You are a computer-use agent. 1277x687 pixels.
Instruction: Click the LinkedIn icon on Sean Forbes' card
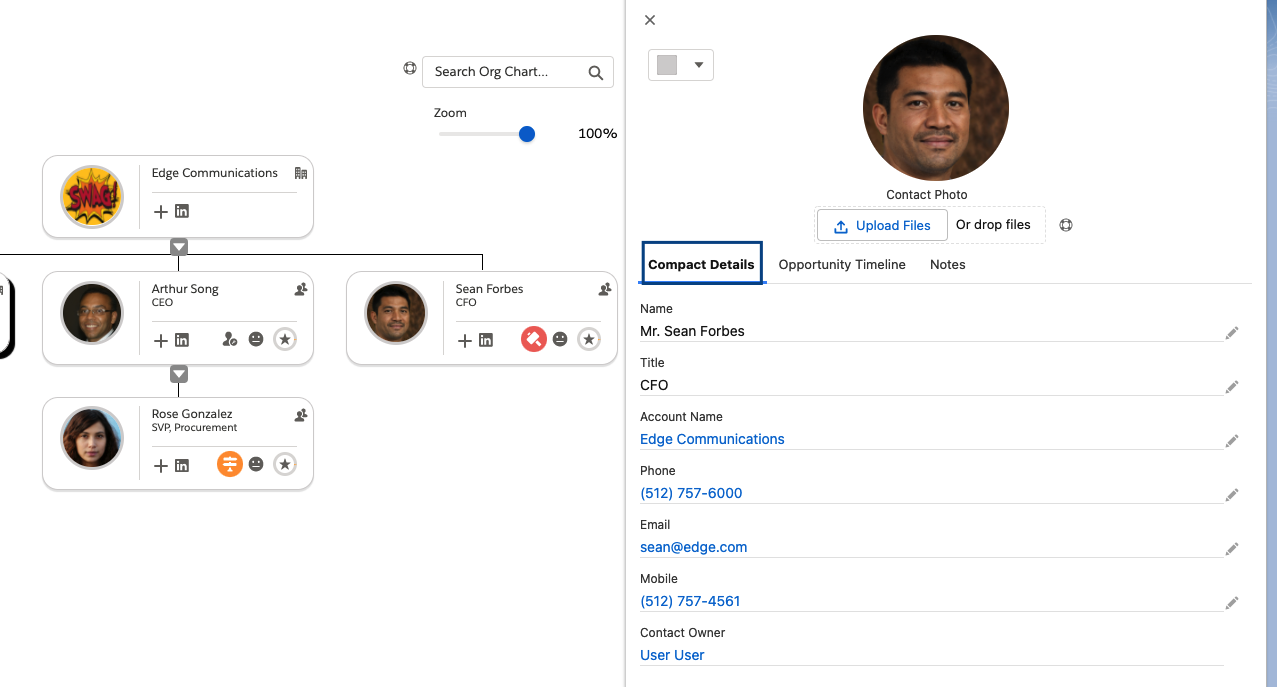486,340
